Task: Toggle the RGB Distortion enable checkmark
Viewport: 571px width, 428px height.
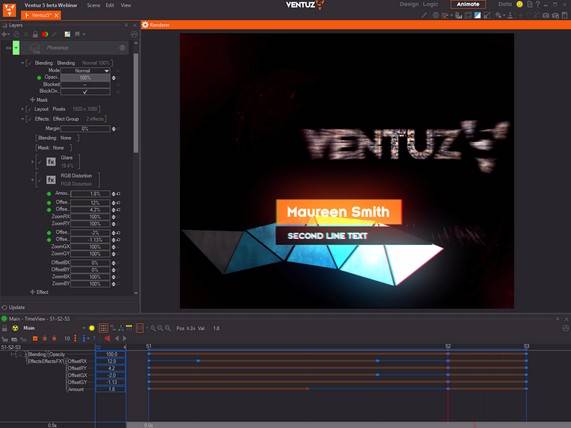Action: pyautogui.click(x=40, y=180)
